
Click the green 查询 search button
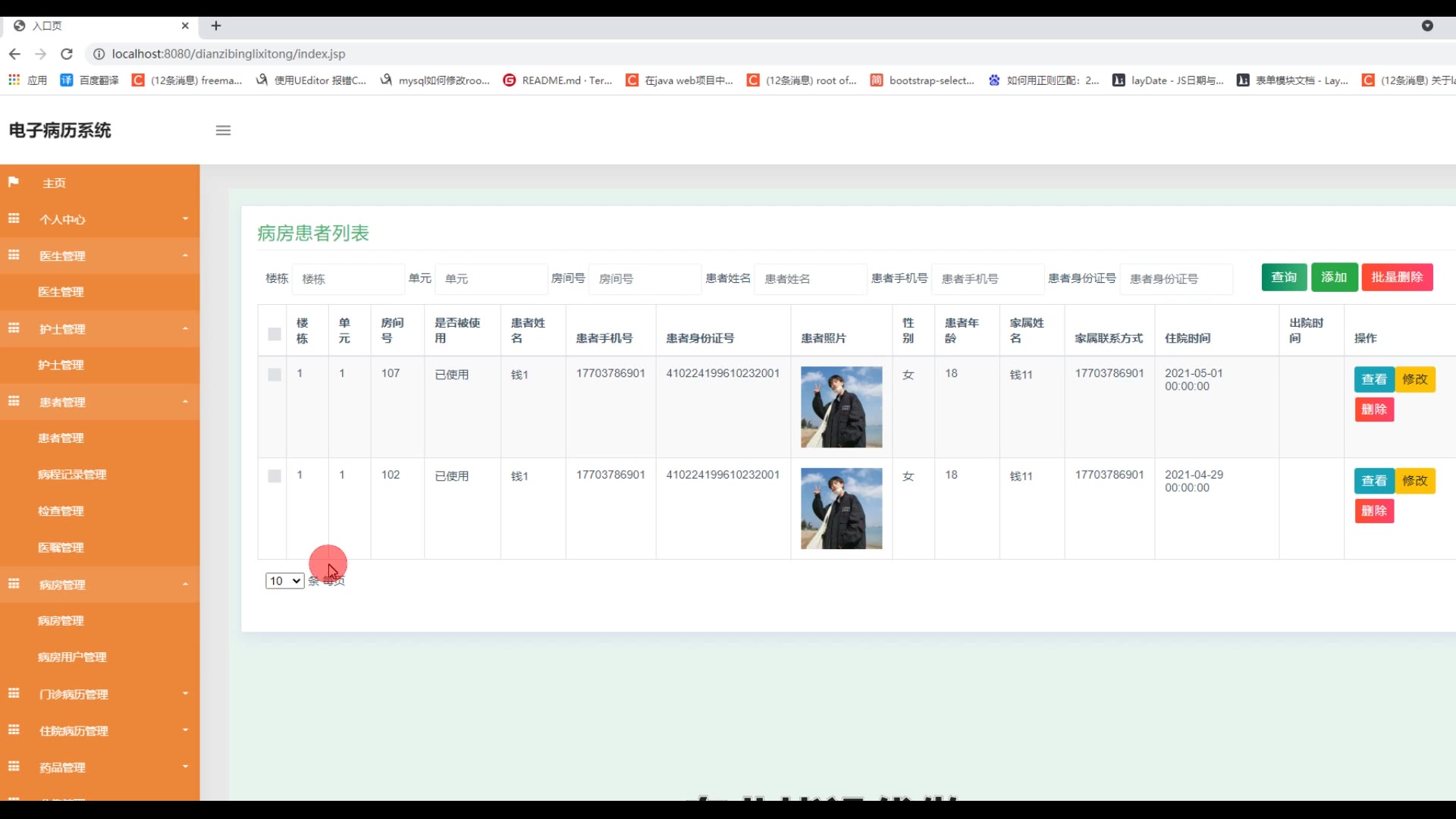pos(1284,278)
